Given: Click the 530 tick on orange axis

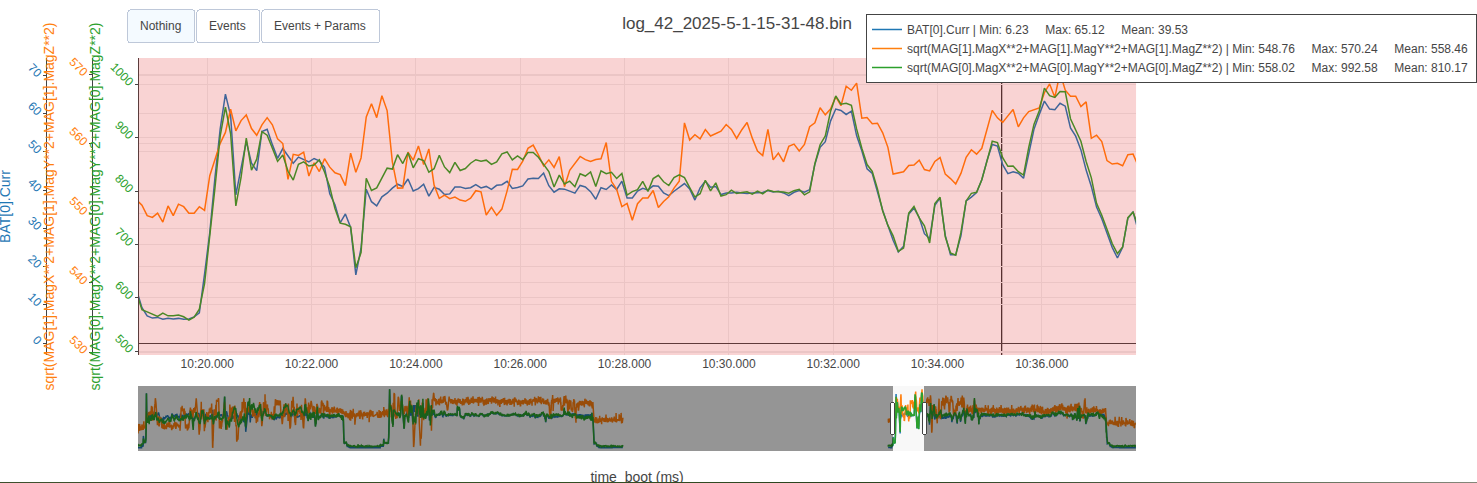Looking at the screenshot, I should click(78, 343).
